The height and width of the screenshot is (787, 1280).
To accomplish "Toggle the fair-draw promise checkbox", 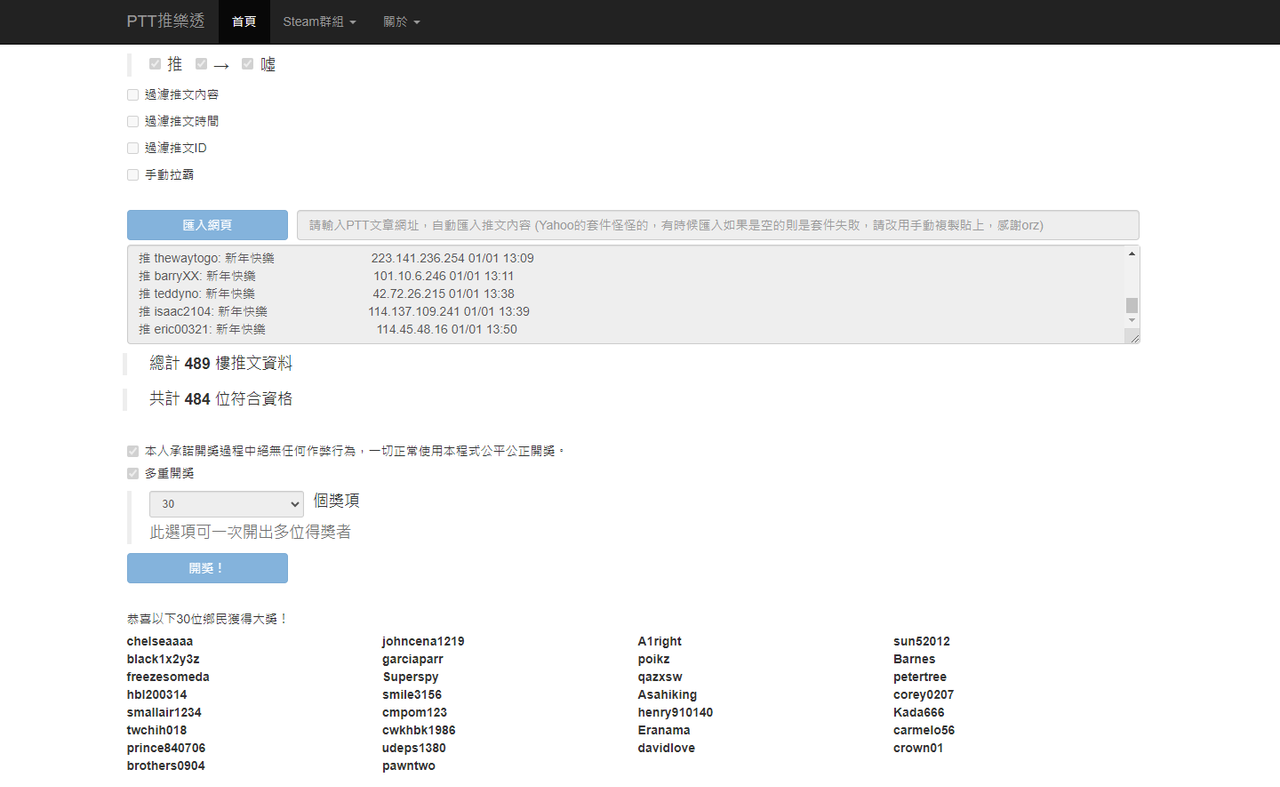I will click(x=133, y=451).
